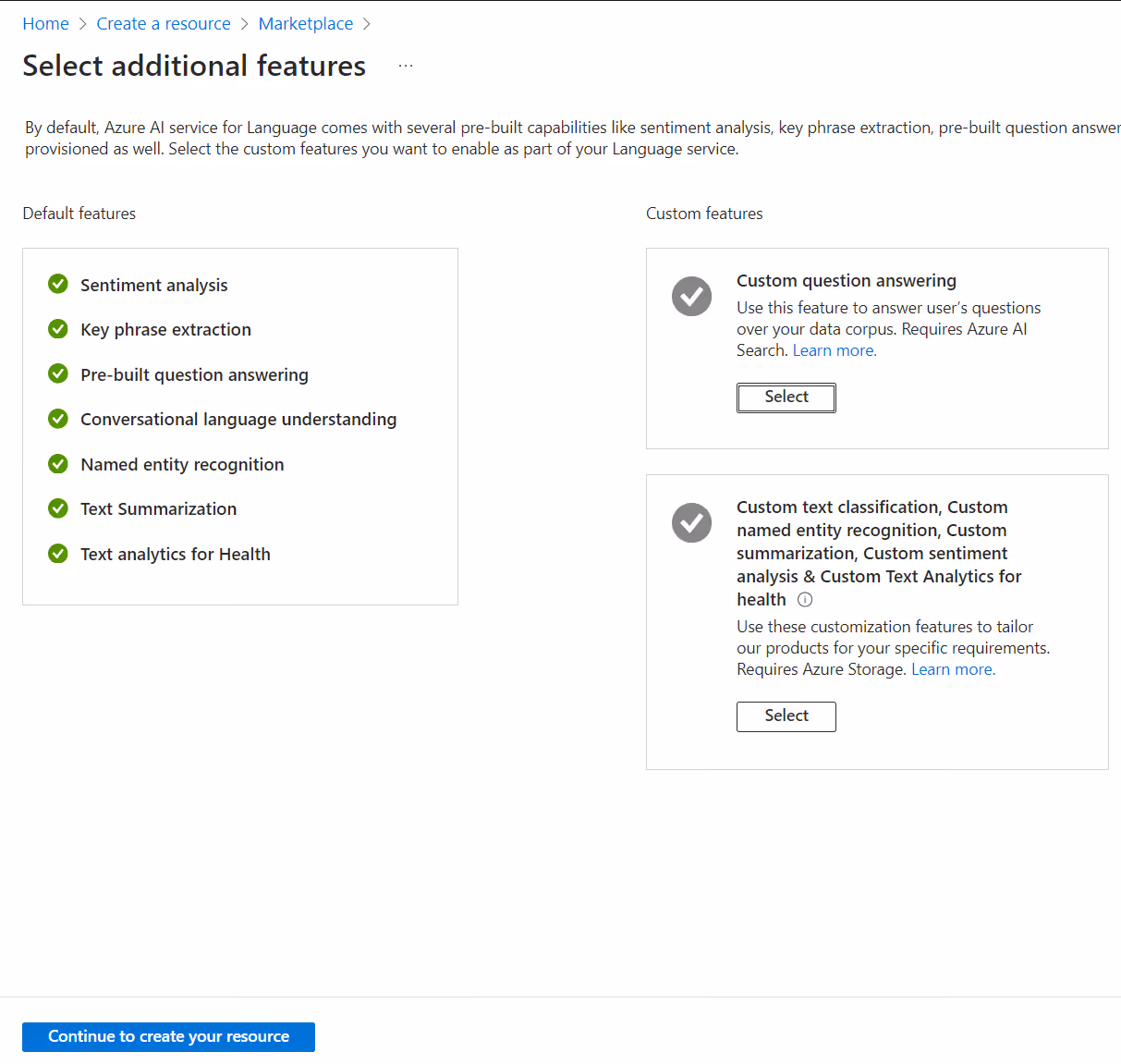This screenshot has width=1121, height=1064.
Task: Toggle the Custom question answering checkmark circle
Action: [x=691, y=296]
